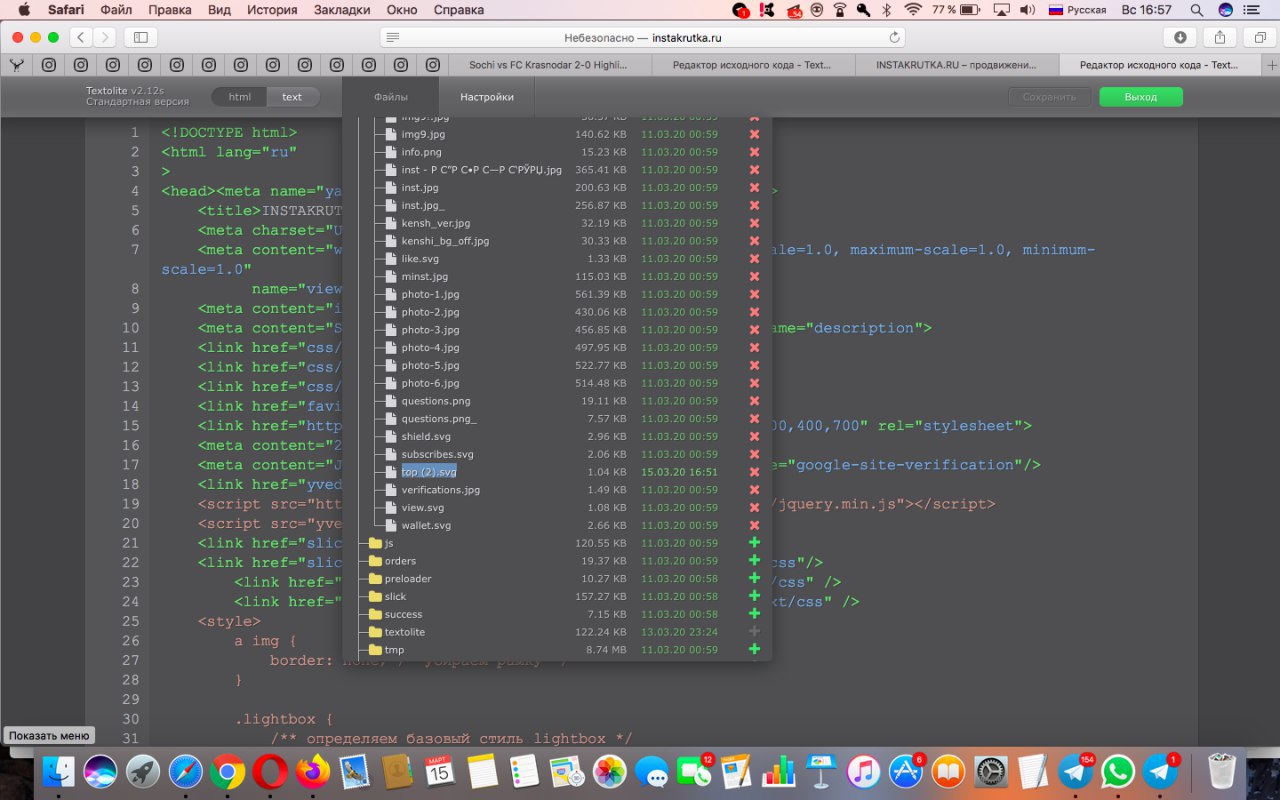
Task: Delete the img9.jpg file via red X
Action: point(754,134)
